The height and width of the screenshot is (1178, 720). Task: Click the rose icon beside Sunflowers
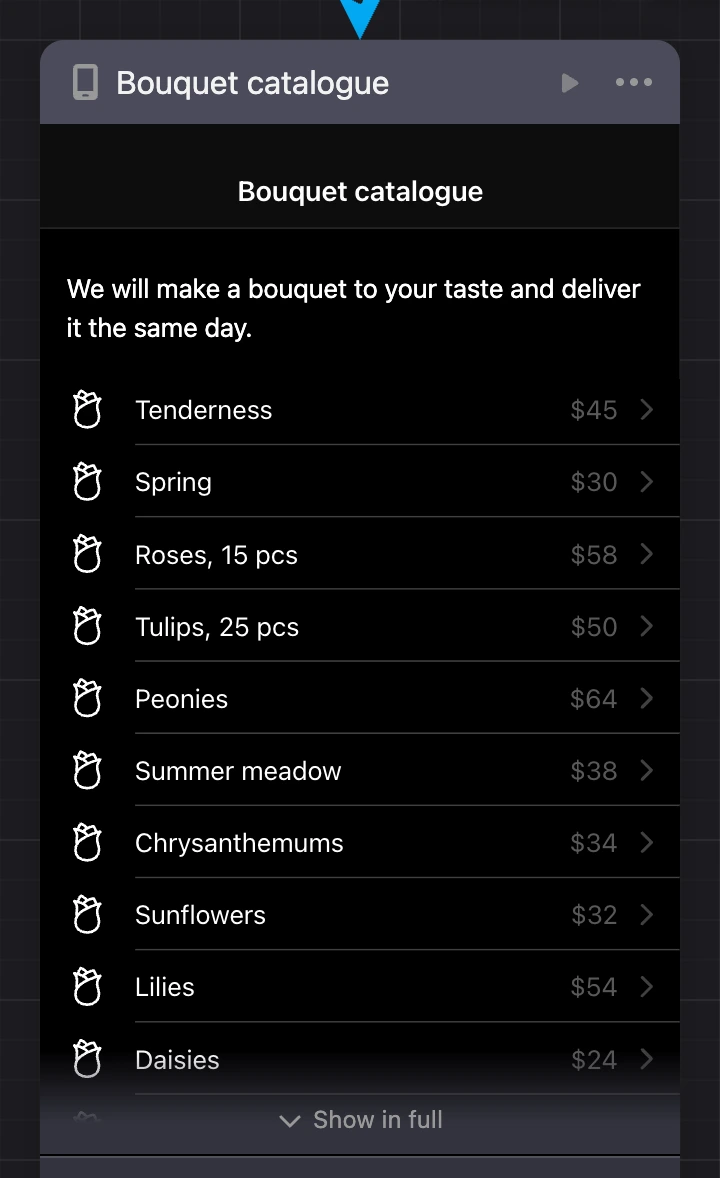point(87,914)
